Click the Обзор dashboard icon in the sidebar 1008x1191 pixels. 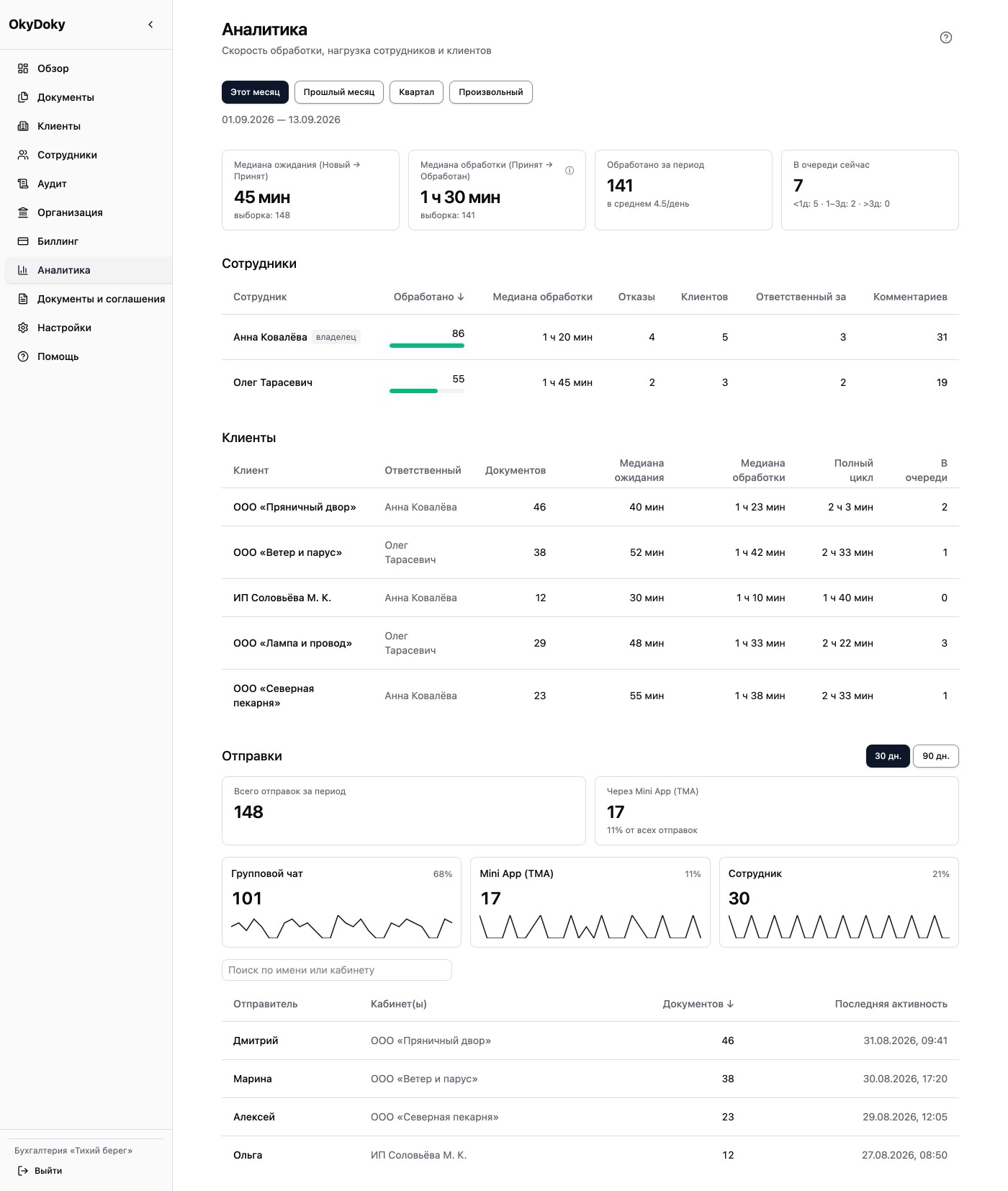[23, 68]
